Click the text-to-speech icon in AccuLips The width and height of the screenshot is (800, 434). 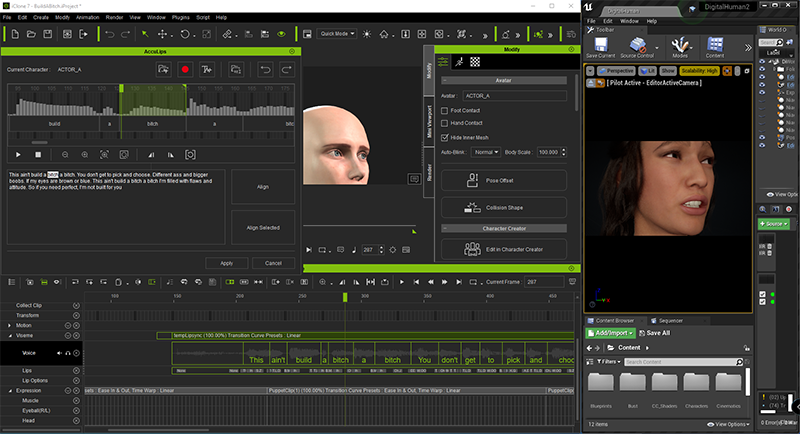coord(205,69)
